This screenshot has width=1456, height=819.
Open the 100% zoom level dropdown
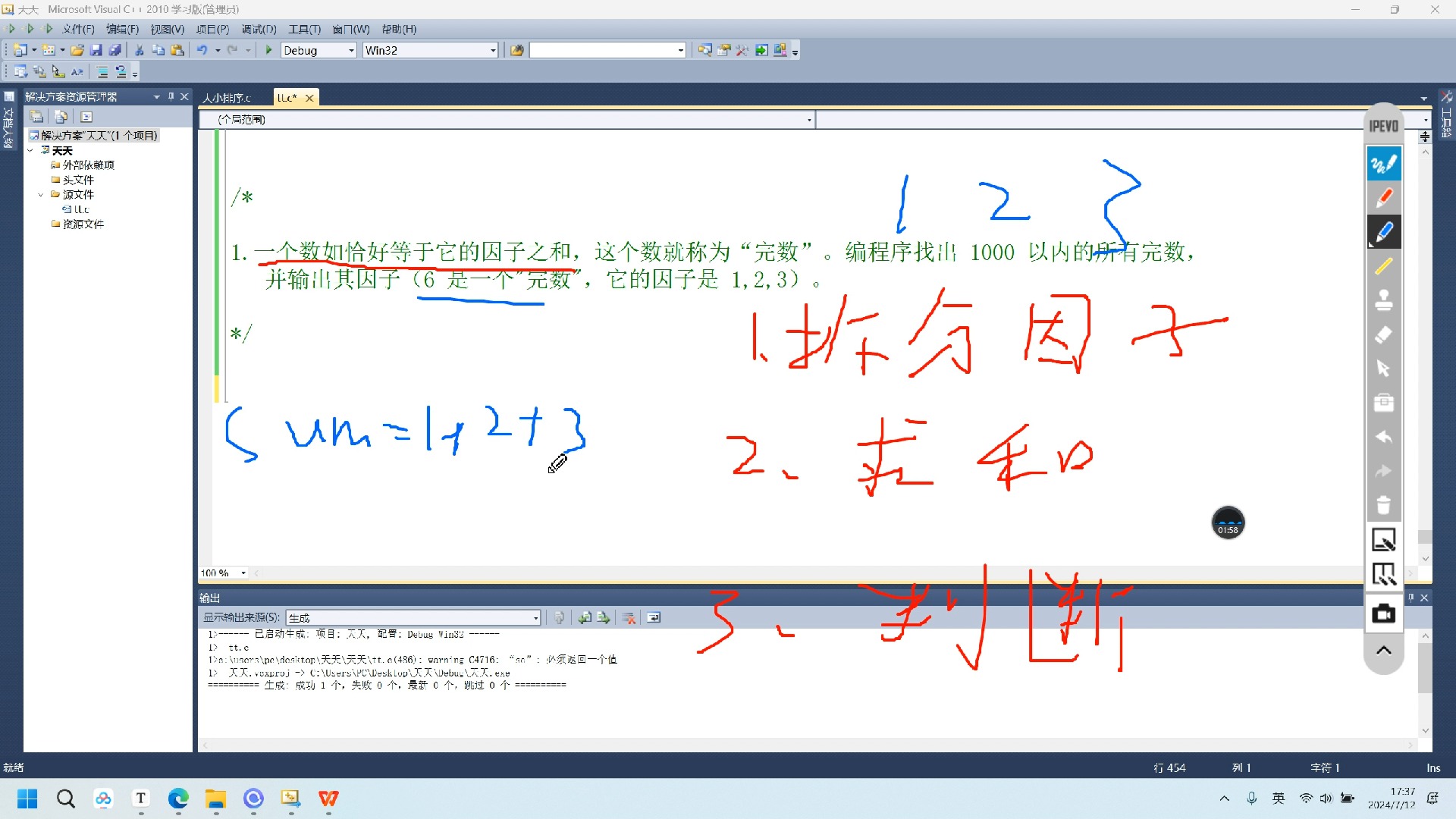[x=243, y=573]
